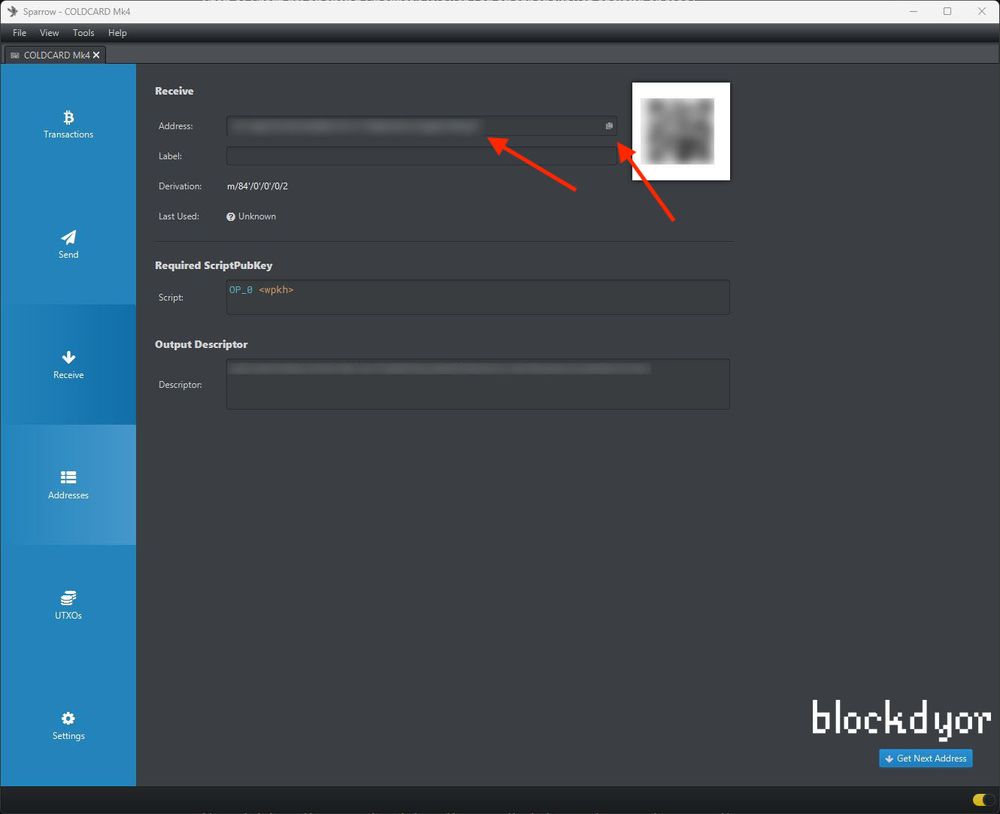1000x814 pixels.
Task: Select the Receive sidebar icon
Action: point(68,364)
